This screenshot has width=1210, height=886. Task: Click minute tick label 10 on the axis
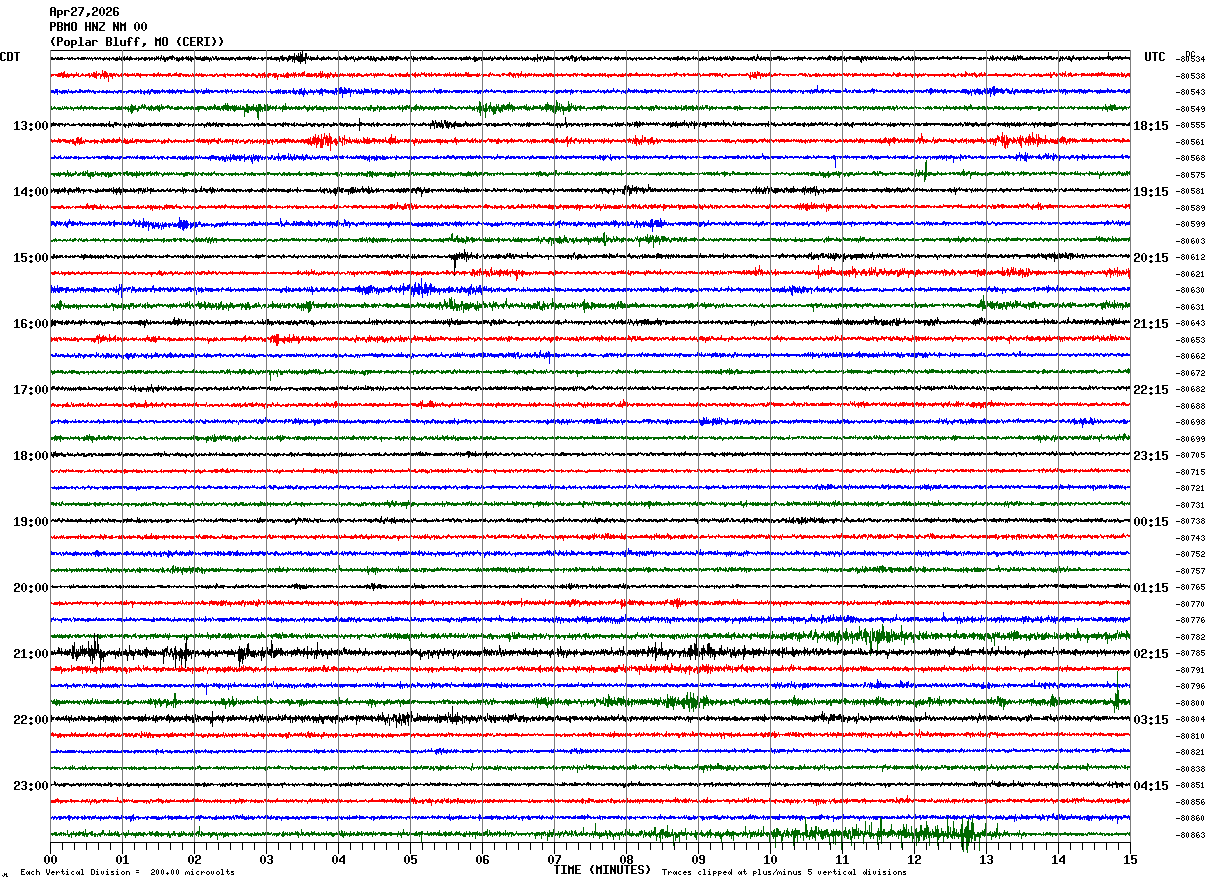(x=770, y=859)
